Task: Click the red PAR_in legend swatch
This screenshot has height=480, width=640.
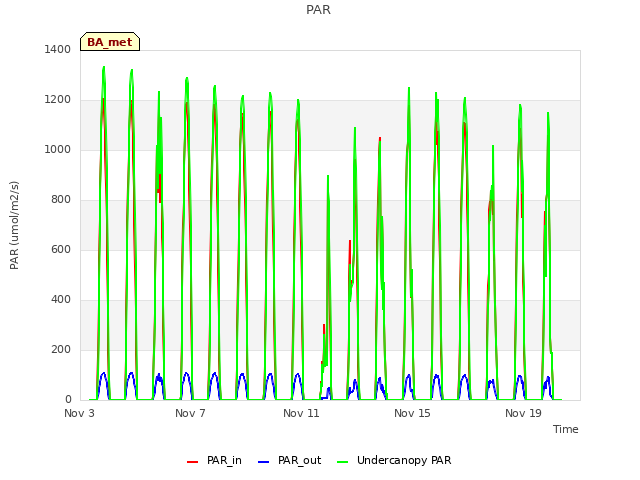Action: point(192,462)
